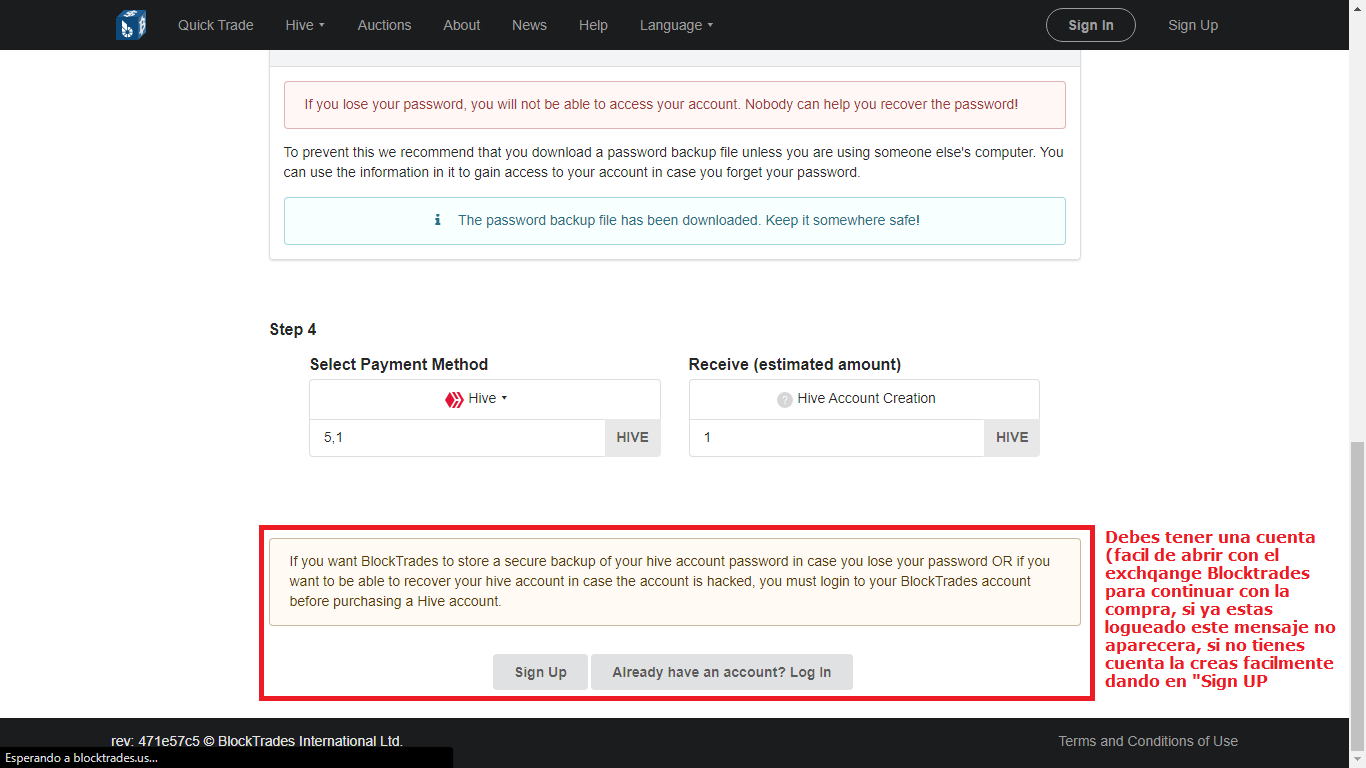This screenshot has height=768, width=1366.
Task: Open the About page
Action: (462, 25)
